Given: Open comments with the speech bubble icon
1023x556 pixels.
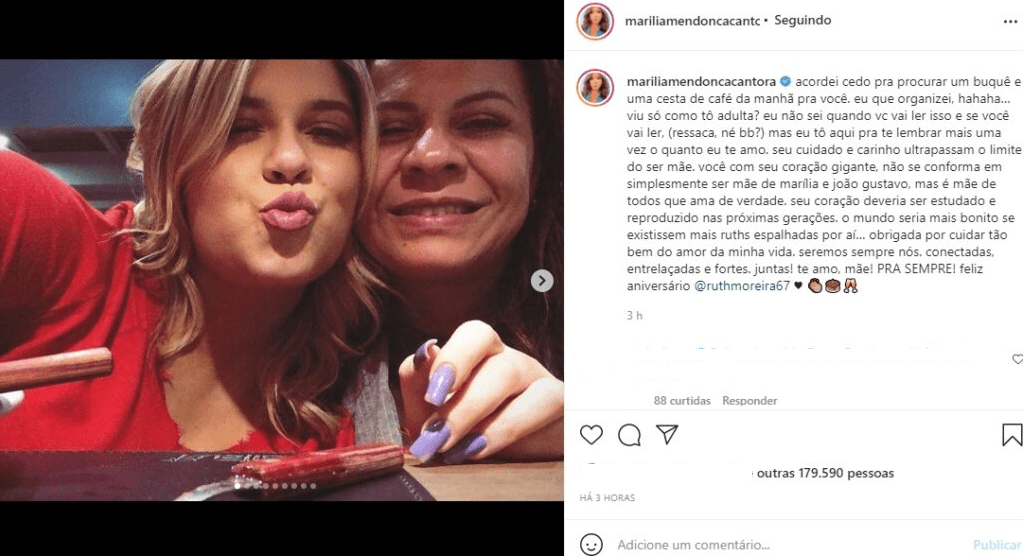Looking at the screenshot, I should [x=629, y=435].
